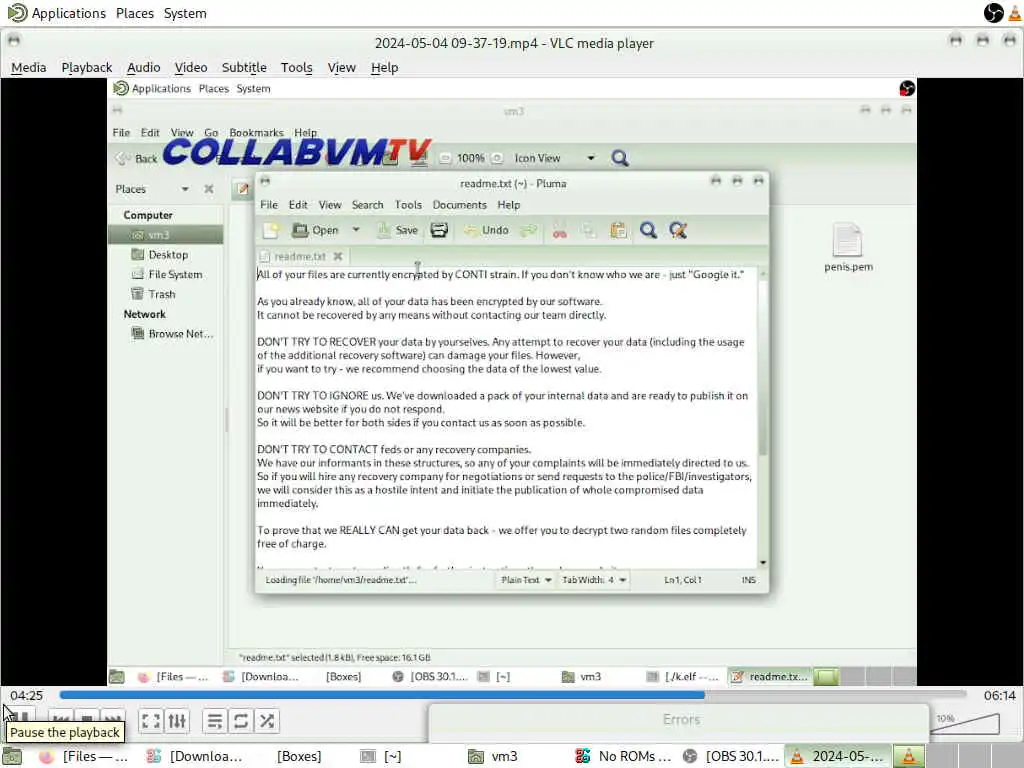Image resolution: width=1024 pixels, height=768 pixels.
Task: Open the Plain Text language dropdown in Pluma
Action: coord(526,580)
